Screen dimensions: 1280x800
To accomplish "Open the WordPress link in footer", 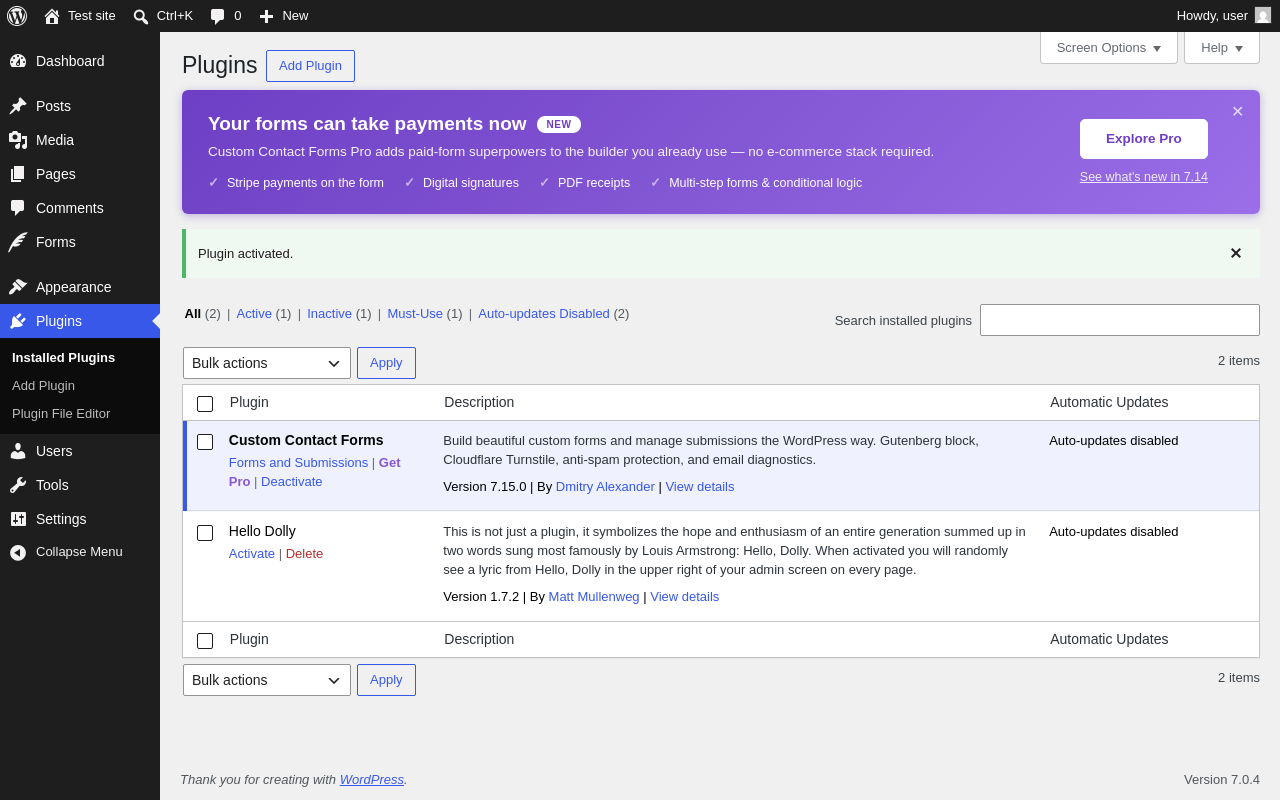I will click(372, 779).
